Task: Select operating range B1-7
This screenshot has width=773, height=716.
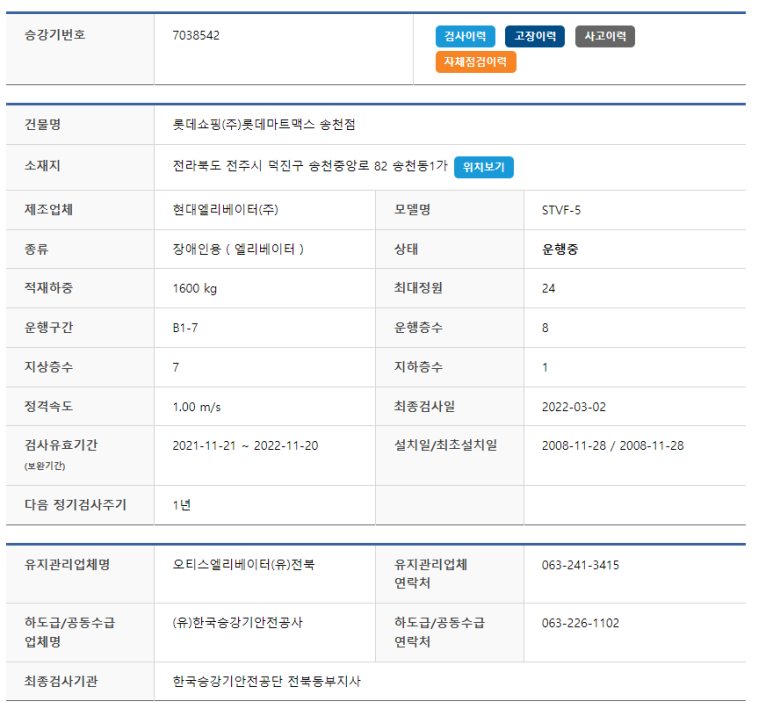Action: point(185,328)
